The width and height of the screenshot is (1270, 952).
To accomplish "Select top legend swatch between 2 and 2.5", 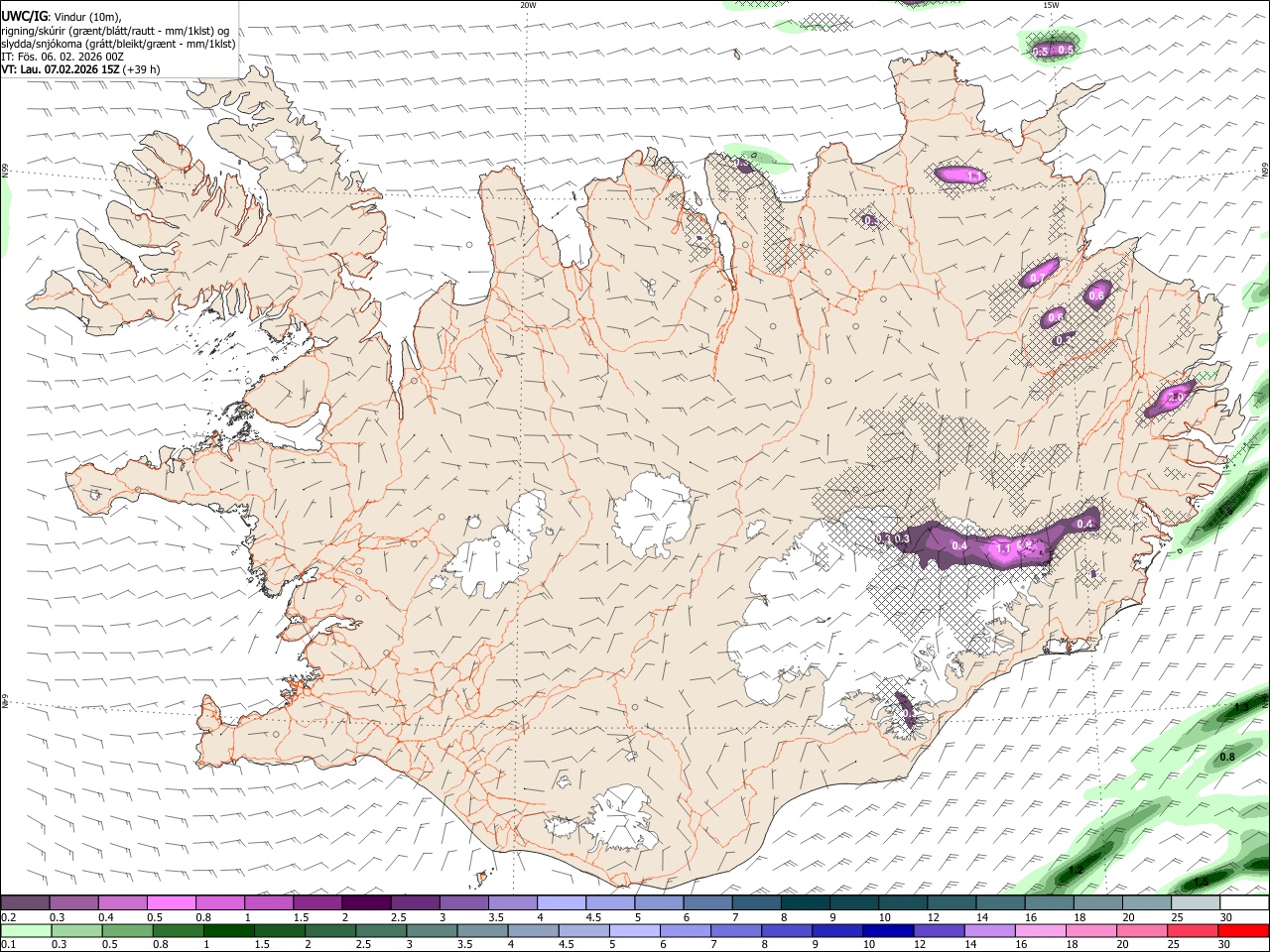I will [x=365, y=903].
